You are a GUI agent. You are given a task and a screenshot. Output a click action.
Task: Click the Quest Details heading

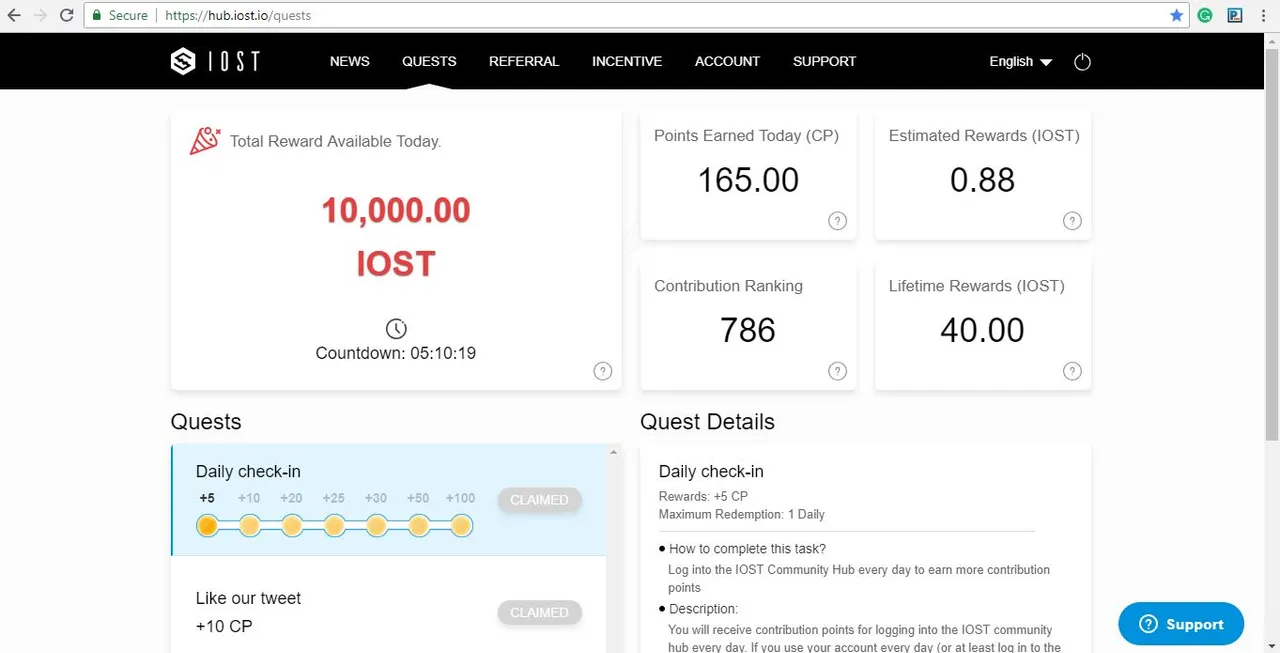coord(707,422)
